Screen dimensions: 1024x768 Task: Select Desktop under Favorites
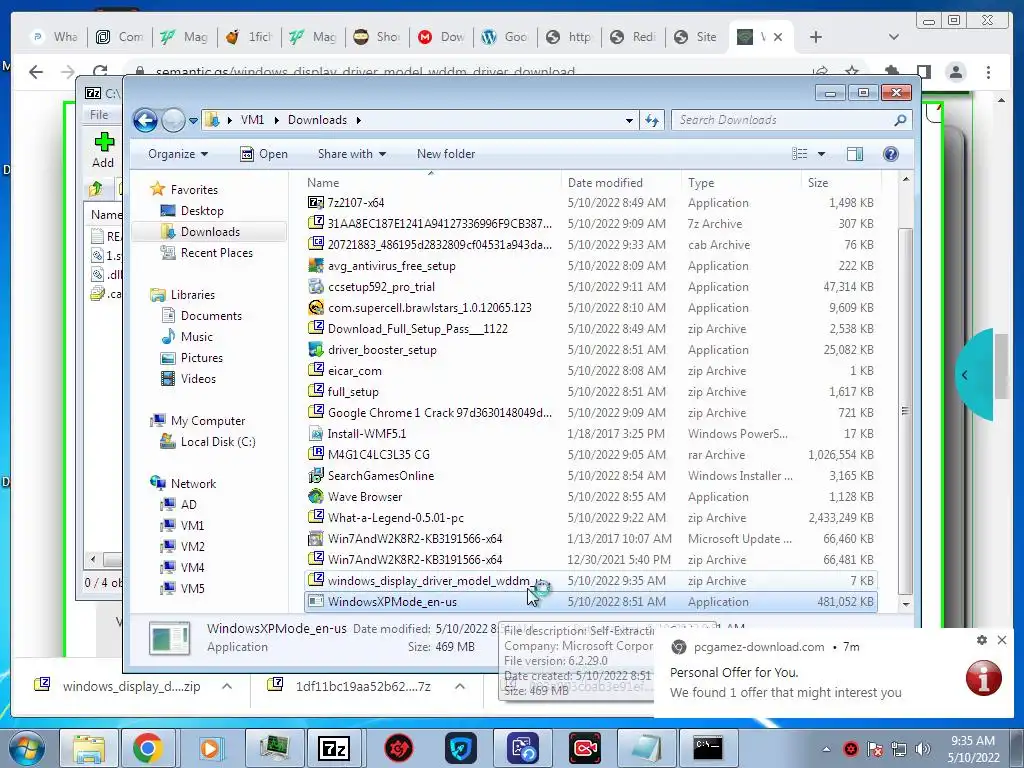[202, 211]
